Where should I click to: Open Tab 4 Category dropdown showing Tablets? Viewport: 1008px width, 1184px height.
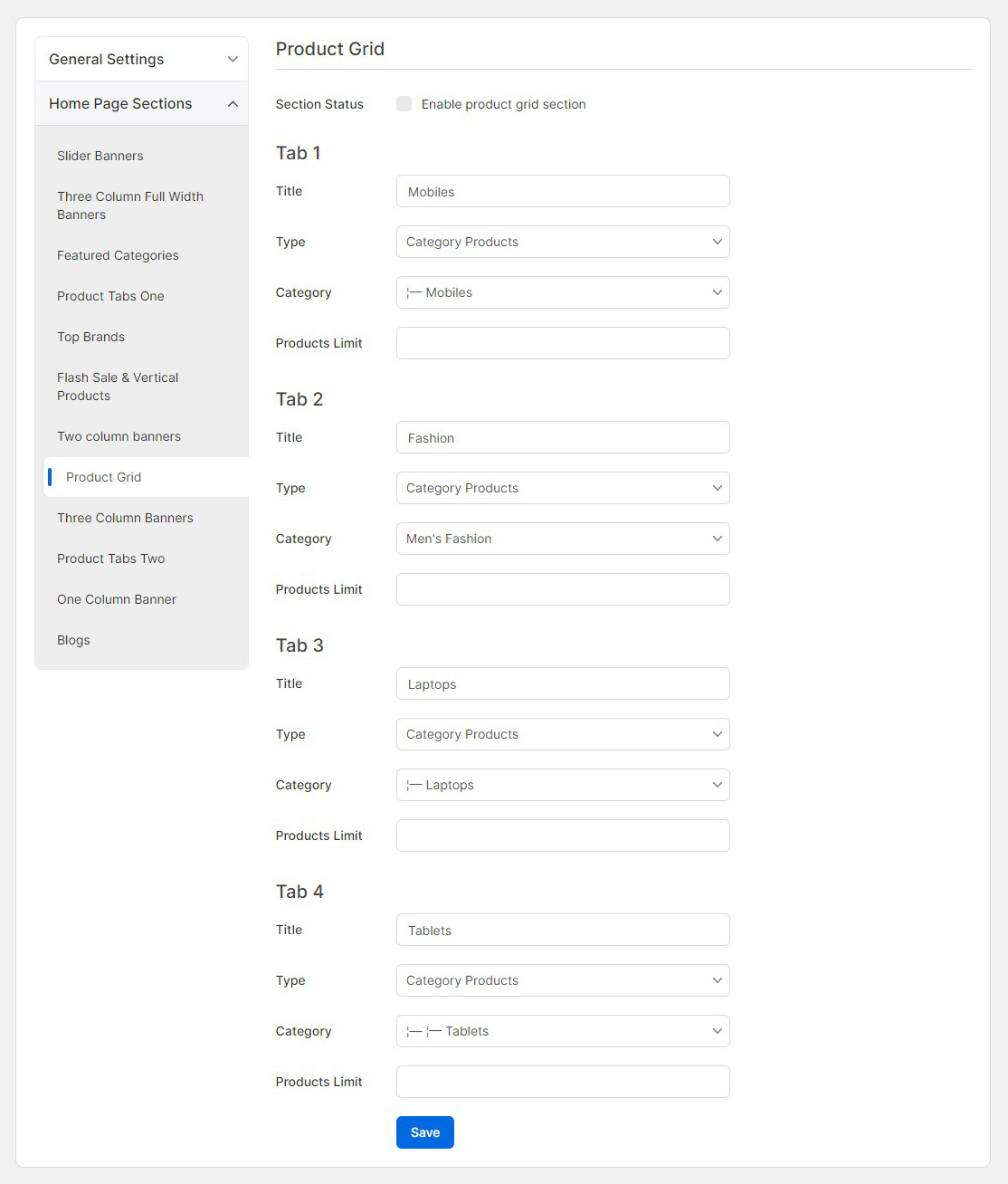click(562, 1031)
